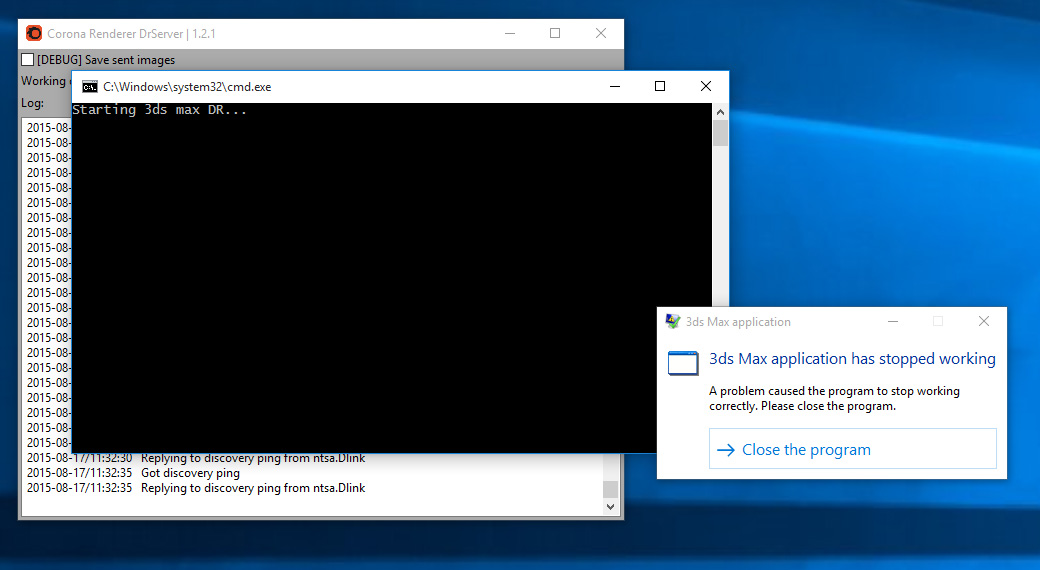Viewport: 1040px width, 570px height.
Task: Click the cmd.exe vertical scrollbar thumb
Action: [720, 134]
